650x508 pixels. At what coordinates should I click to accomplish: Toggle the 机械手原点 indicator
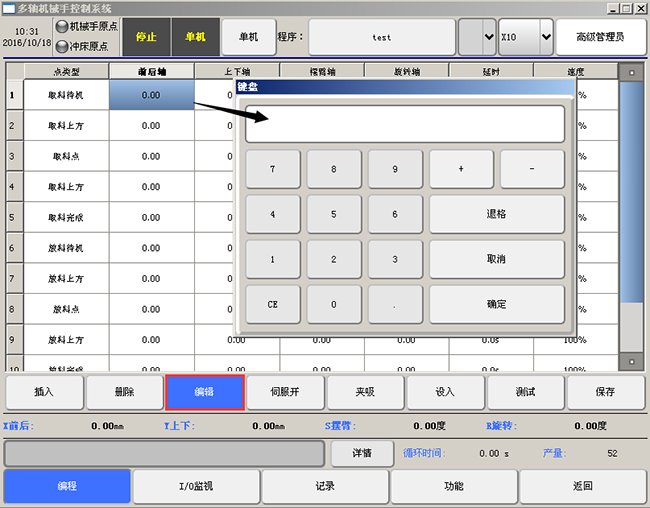tap(88, 27)
